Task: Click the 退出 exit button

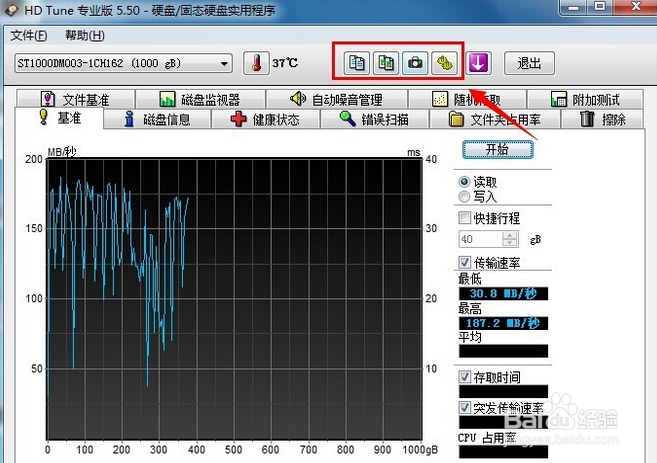Action: tap(529, 63)
